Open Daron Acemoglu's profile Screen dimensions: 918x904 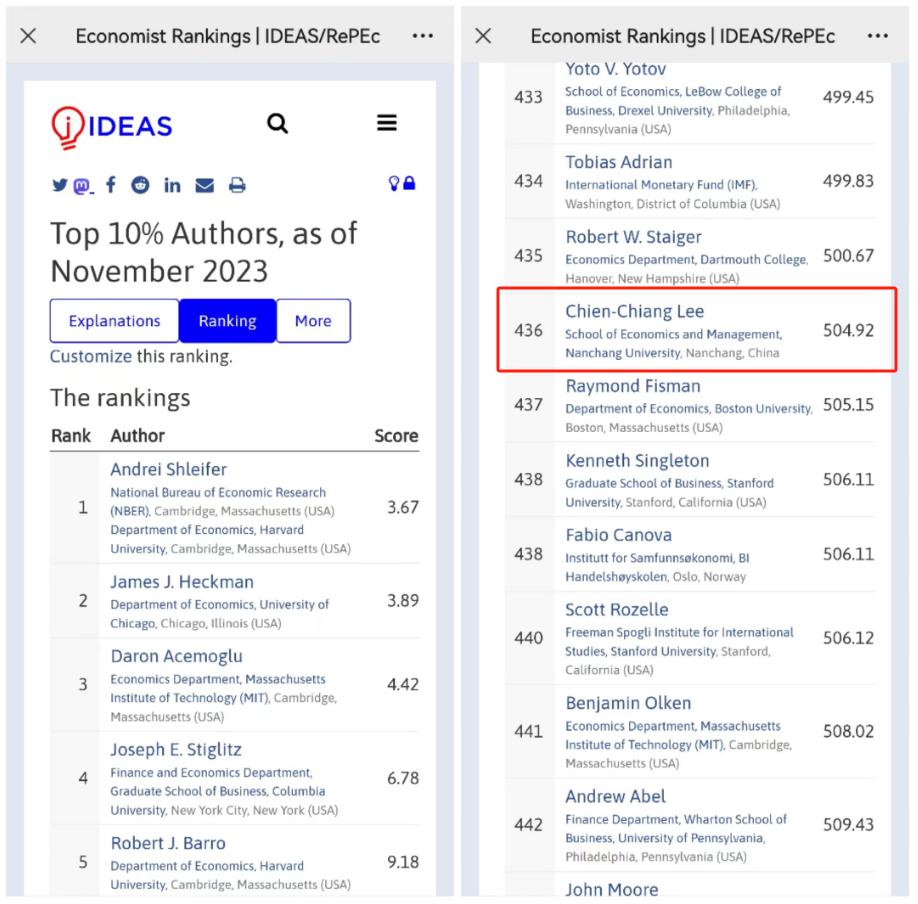[x=176, y=656]
